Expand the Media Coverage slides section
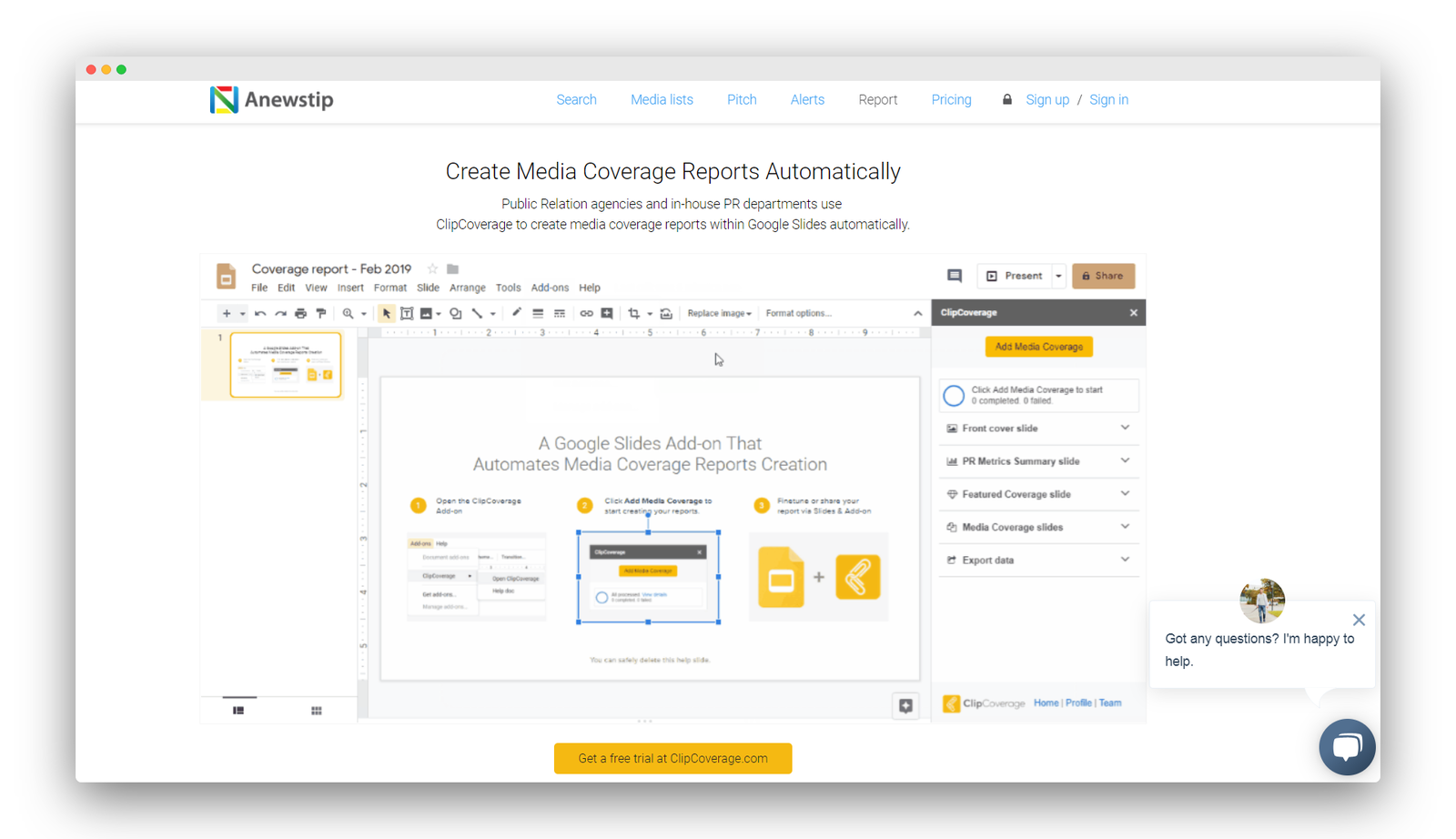The width and height of the screenshot is (1456, 839). click(1038, 527)
